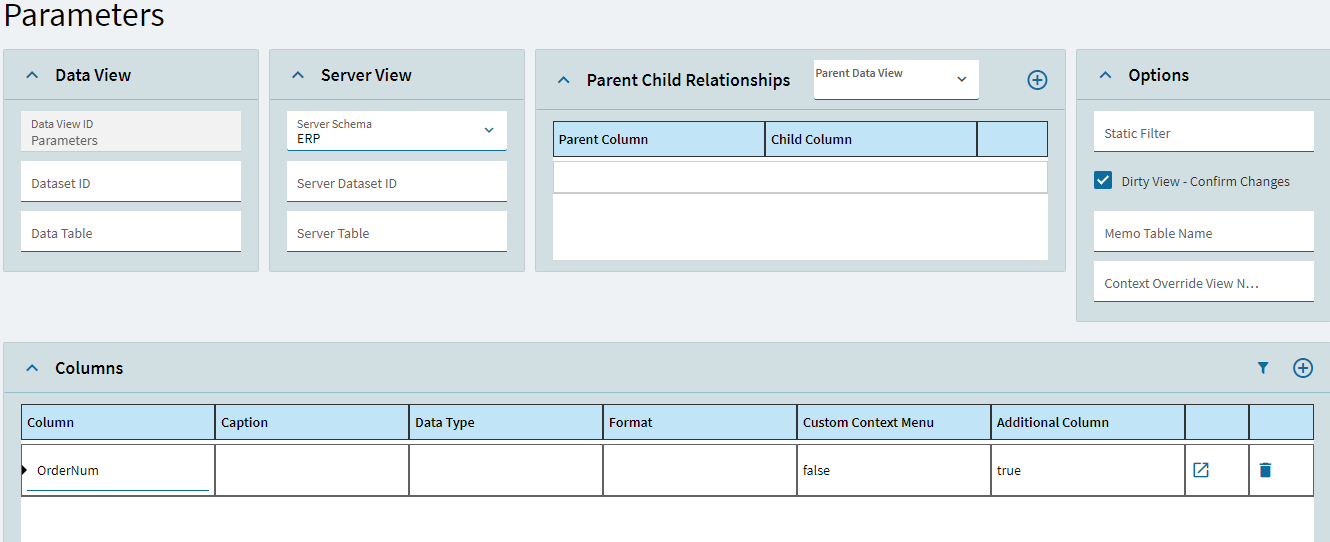Add a new column row
The height and width of the screenshot is (542, 1330).
coord(1303,368)
